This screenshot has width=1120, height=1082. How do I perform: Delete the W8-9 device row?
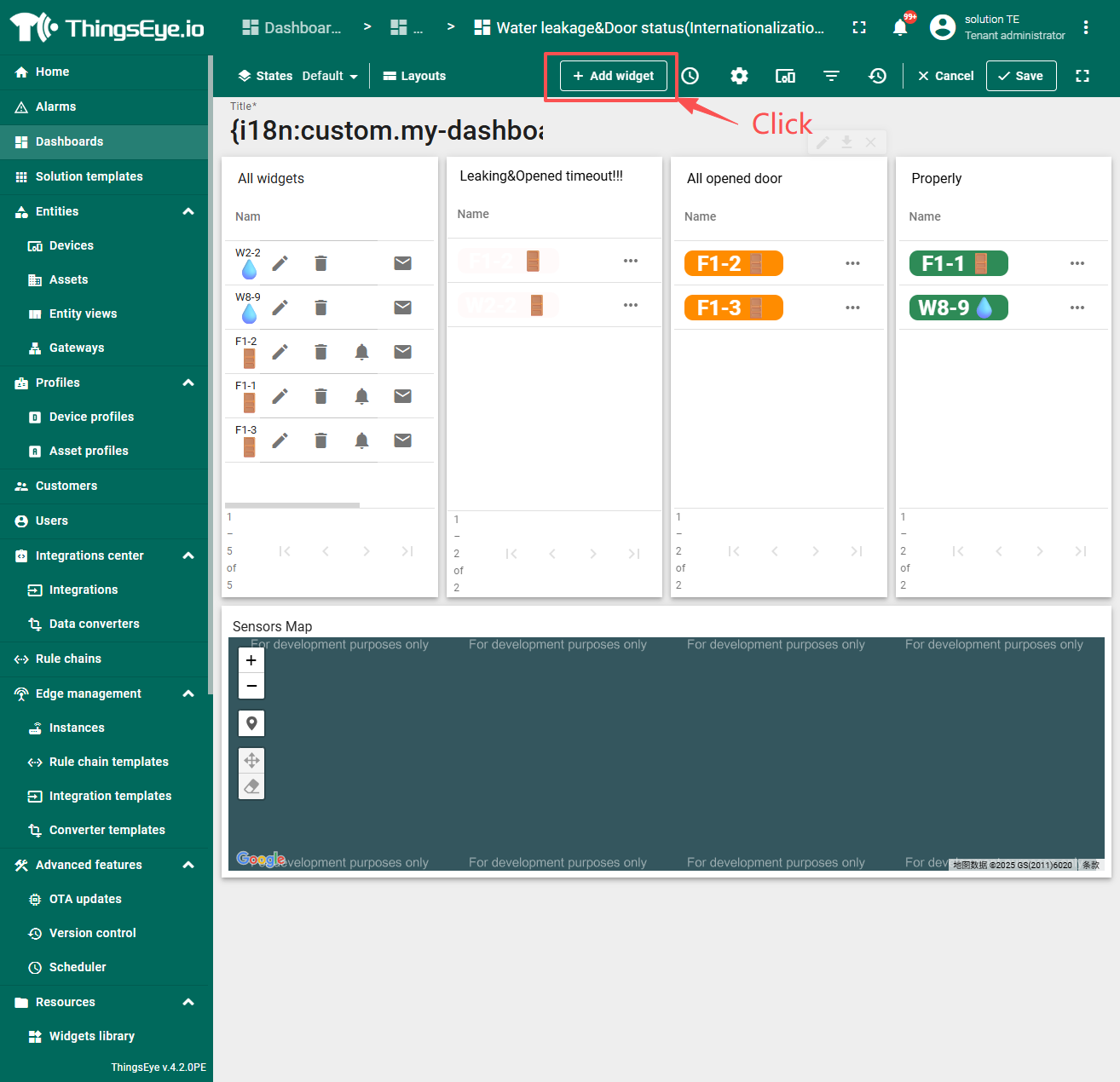tap(320, 308)
